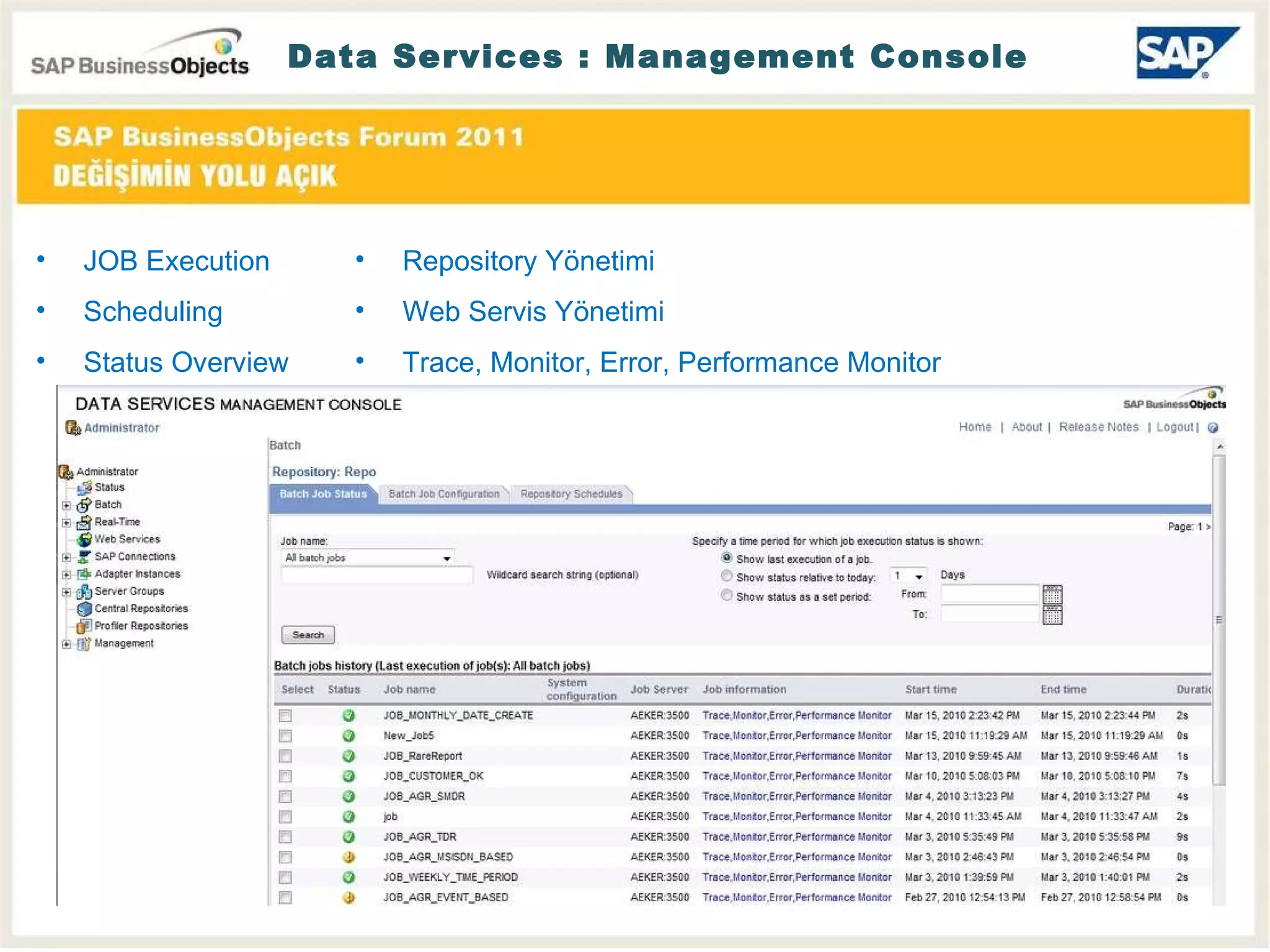Click the green status icon for JOB_AGR_TDR
The width and height of the screenshot is (1270, 952).
tap(349, 837)
